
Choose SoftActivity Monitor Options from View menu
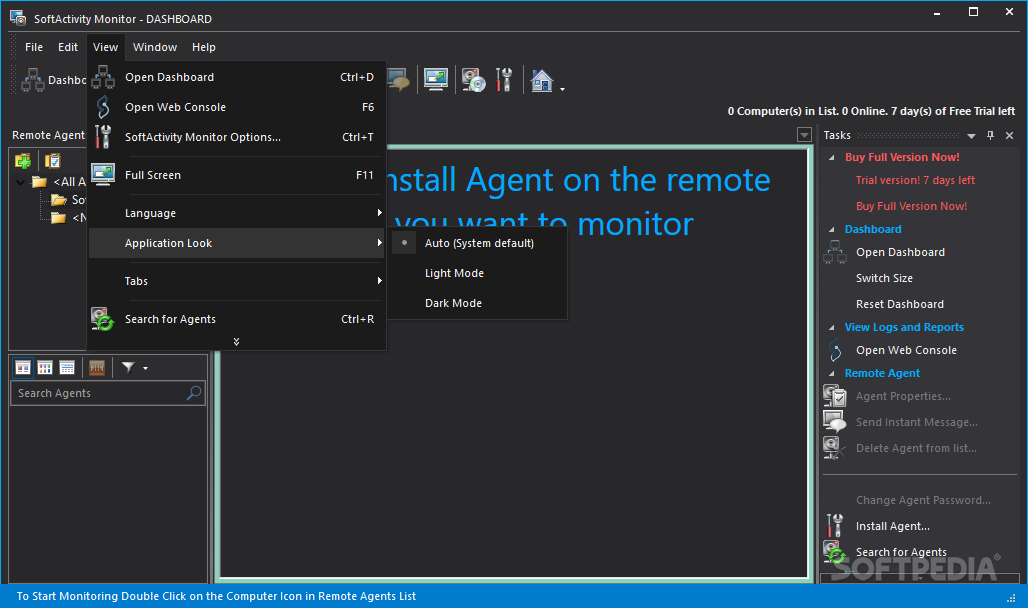(x=236, y=137)
